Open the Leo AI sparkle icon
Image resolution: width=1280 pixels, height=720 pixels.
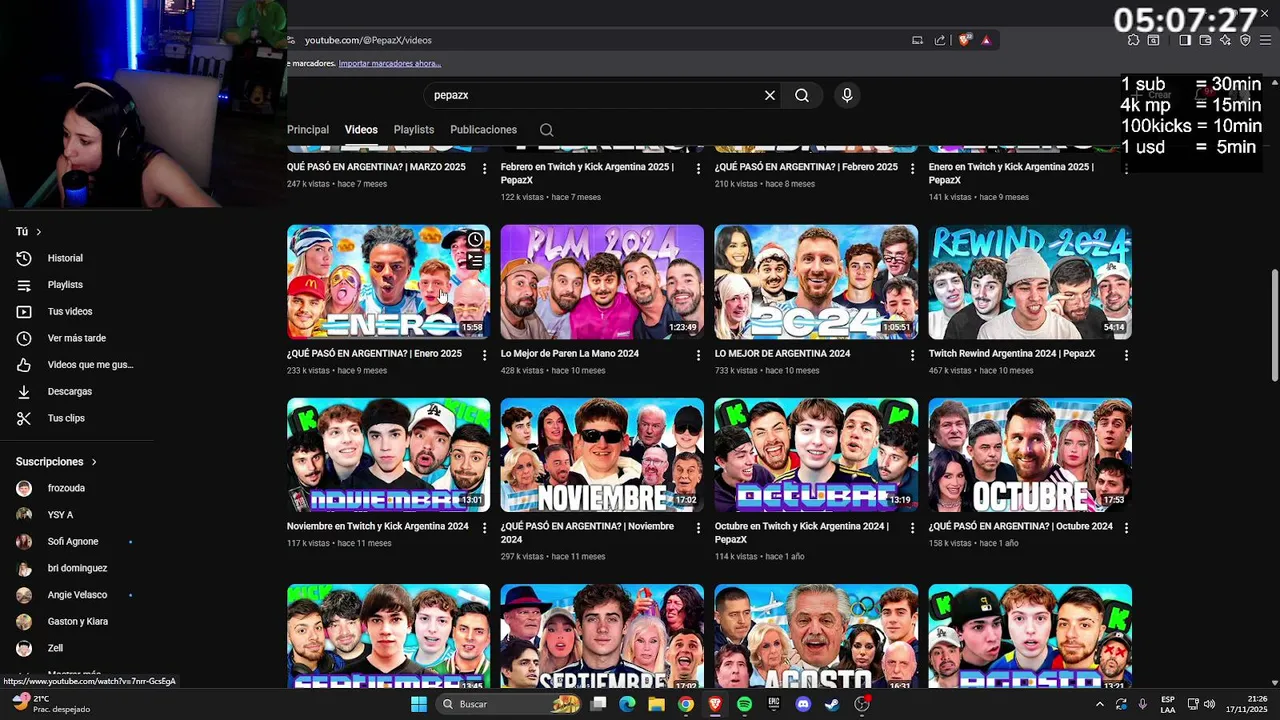click(1225, 40)
